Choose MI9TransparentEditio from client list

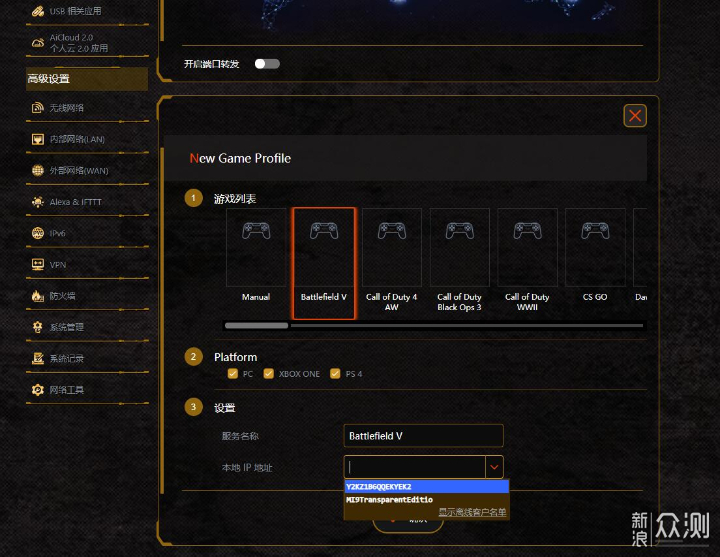click(x=427, y=500)
